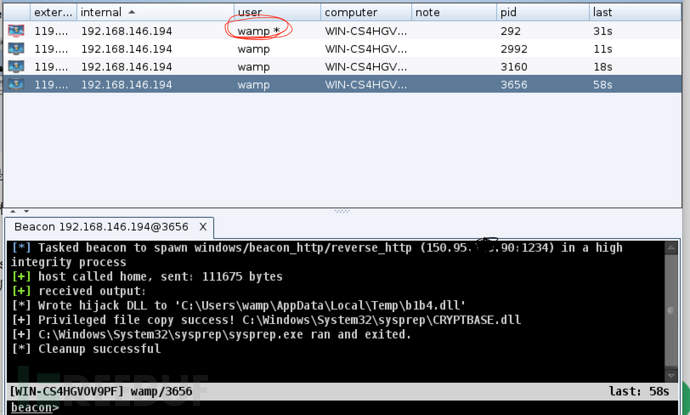This screenshot has height=415, width=690.
Task: Select the '58s' last cell in table
Action: coord(603,84)
